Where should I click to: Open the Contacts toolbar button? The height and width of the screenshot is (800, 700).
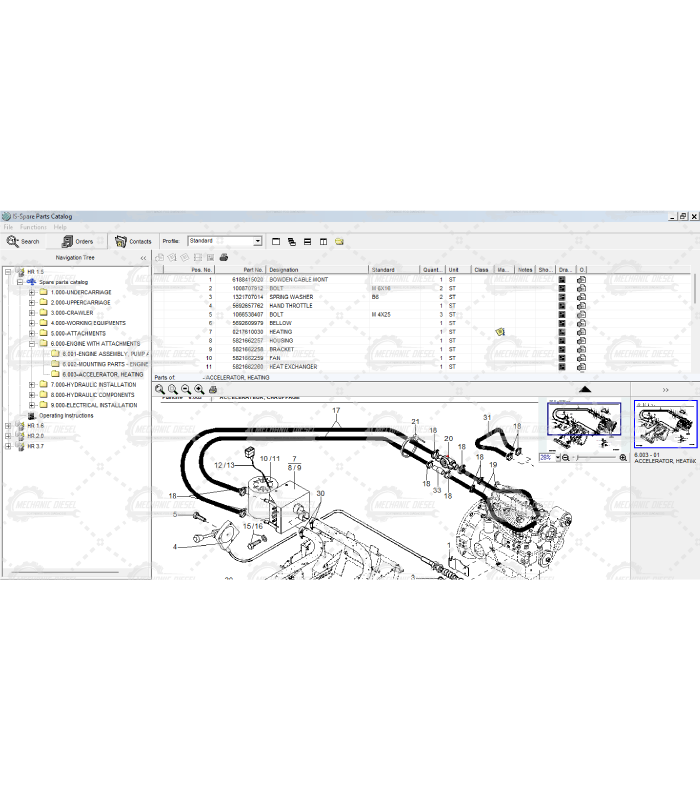pyautogui.click(x=133, y=241)
